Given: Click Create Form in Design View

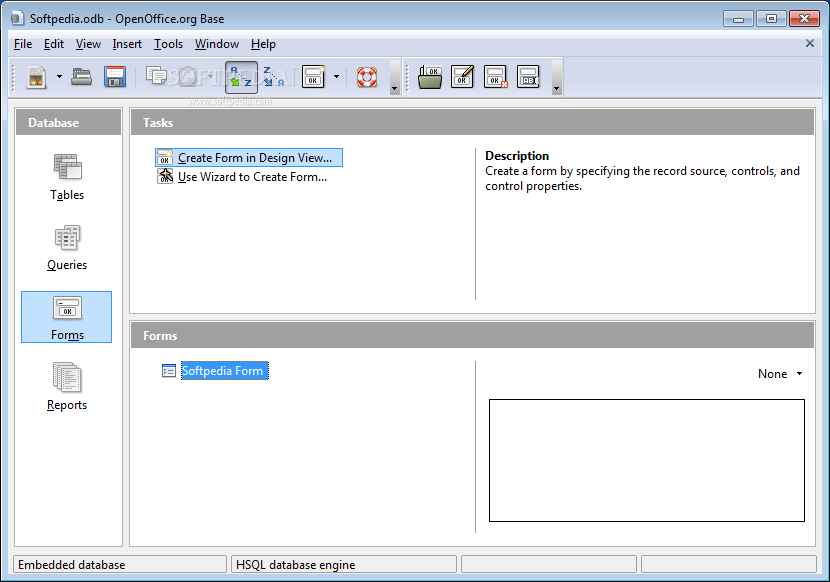Looking at the screenshot, I should [249, 158].
